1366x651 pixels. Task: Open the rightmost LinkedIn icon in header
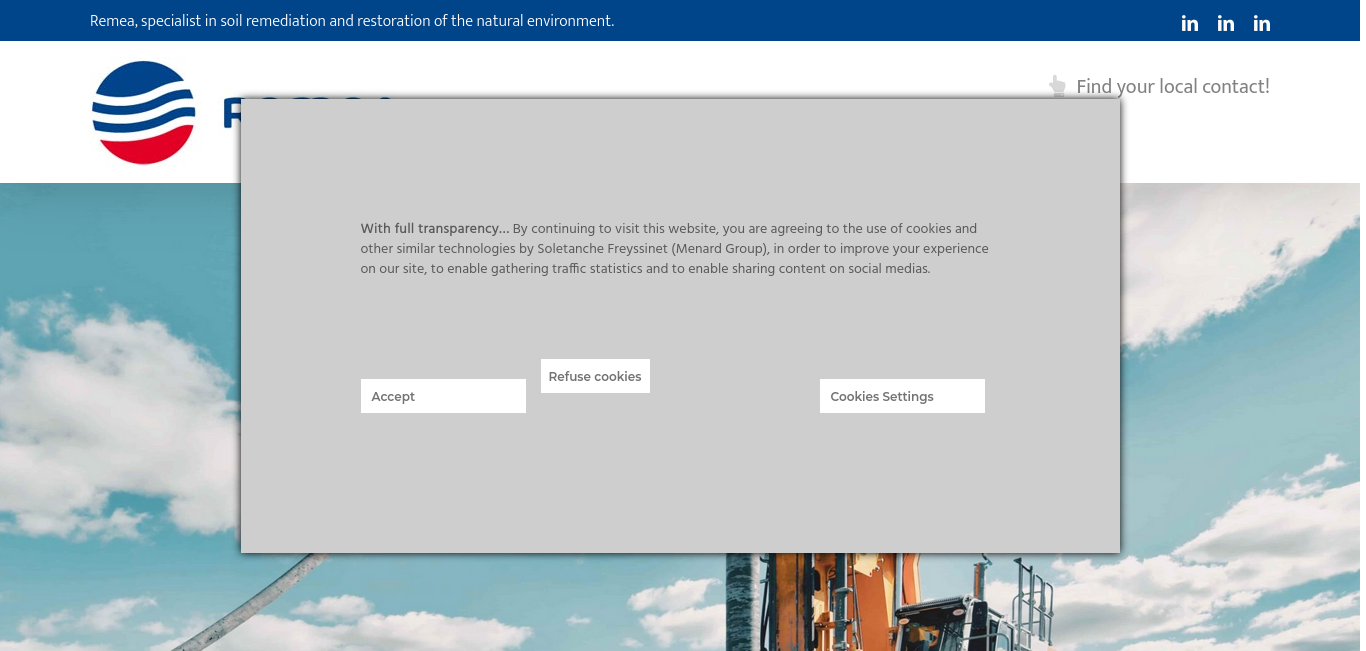click(1262, 23)
